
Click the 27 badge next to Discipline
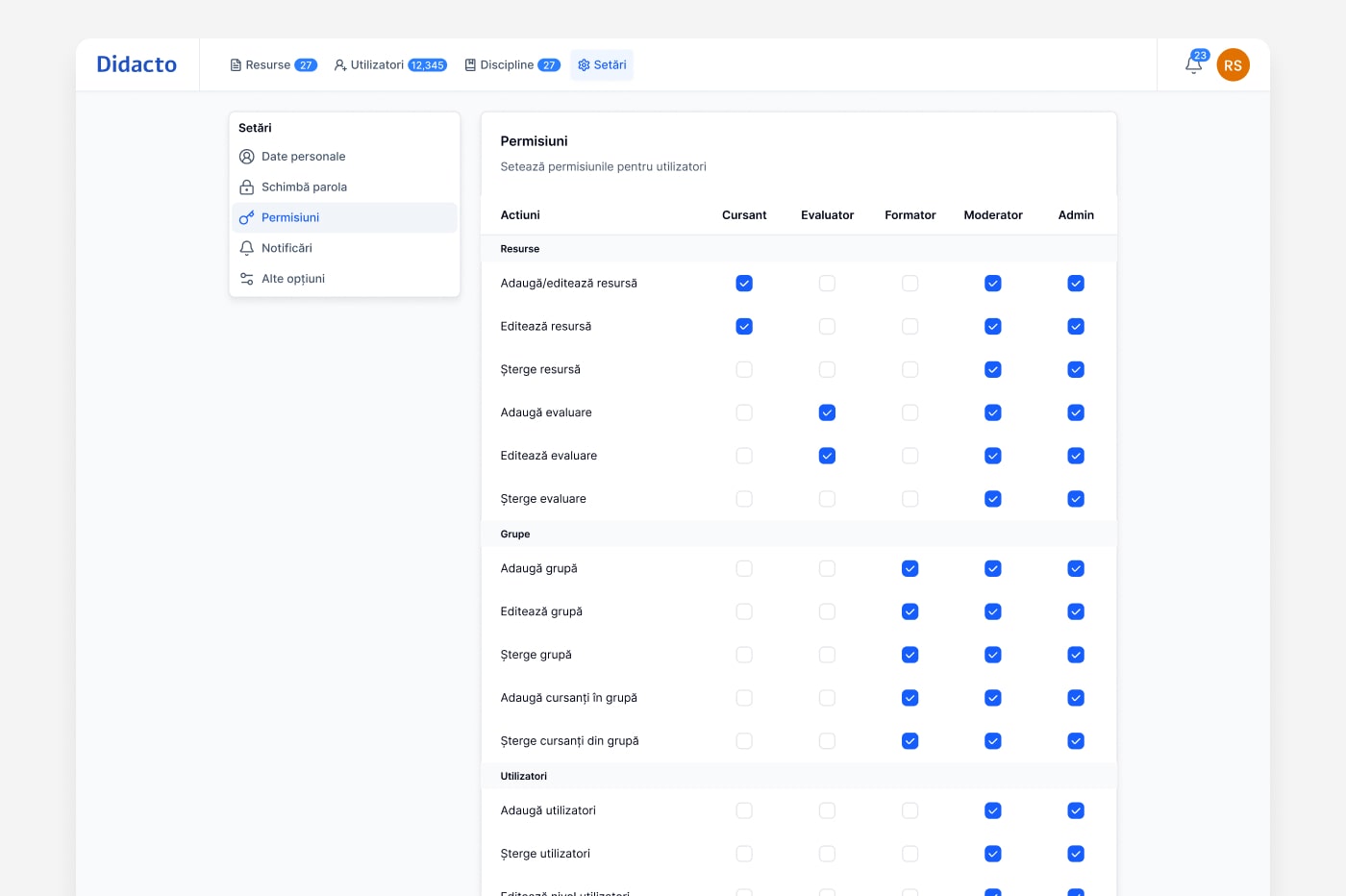pos(549,65)
